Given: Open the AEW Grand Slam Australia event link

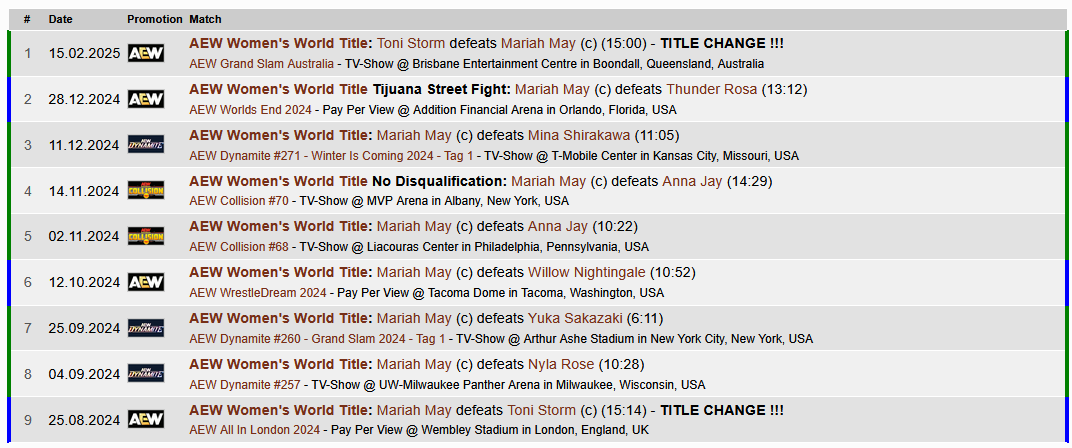Looking at the screenshot, I should (262, 63).
